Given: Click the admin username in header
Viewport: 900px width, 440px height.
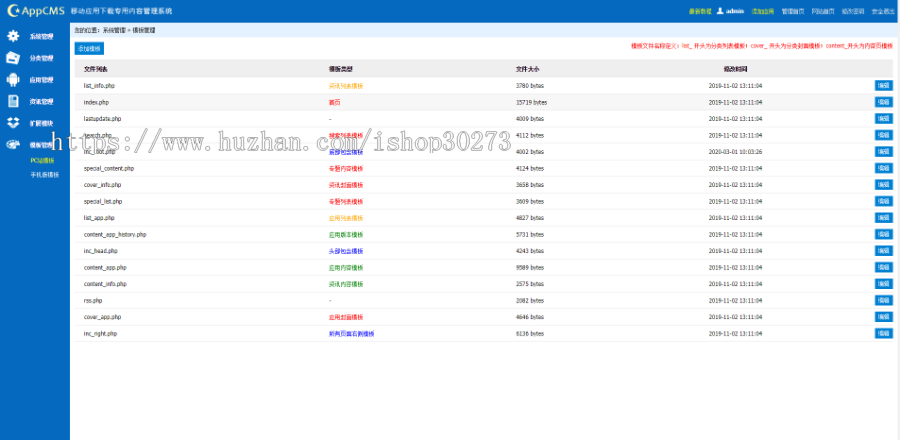Looking at the screenshot, I should pos(735,11).
